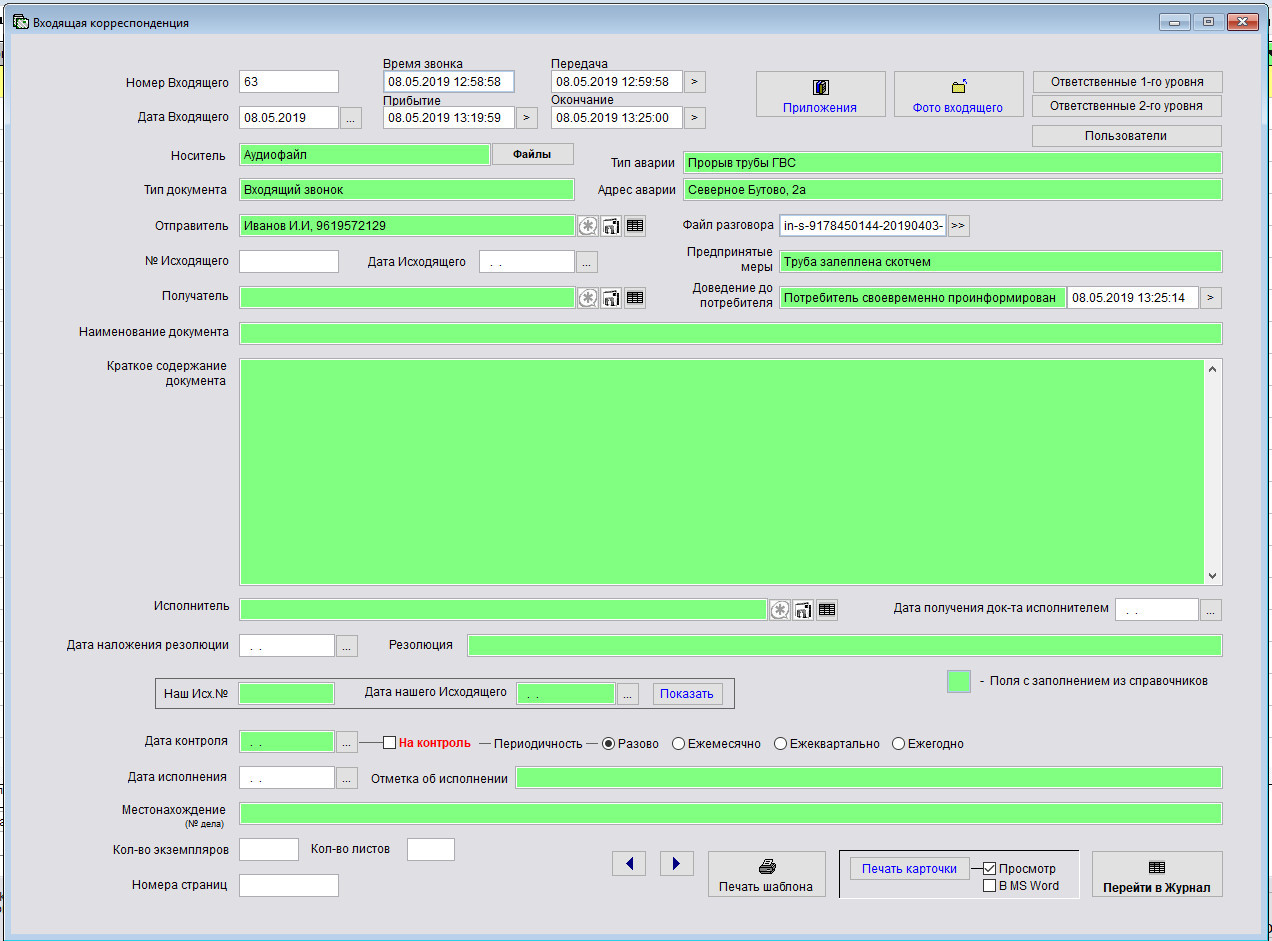The width and height of the screenshot is (1272, 941).
Task: Go to next record with right arrow
Action: click(677, 864)
